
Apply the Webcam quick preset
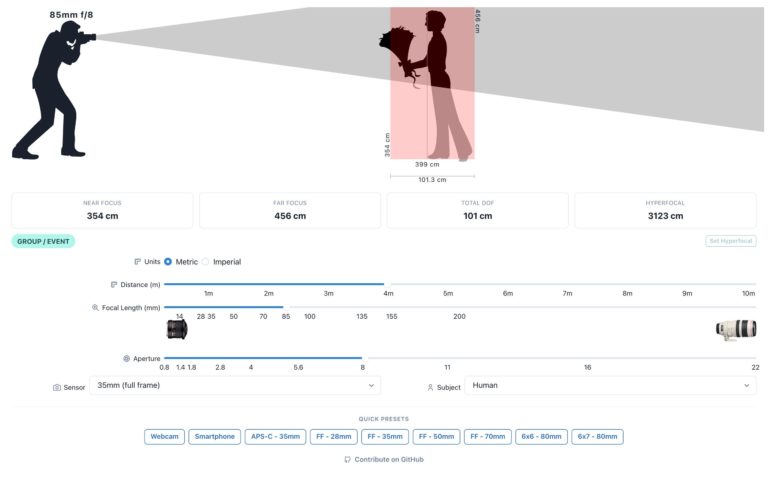(165, 436)
